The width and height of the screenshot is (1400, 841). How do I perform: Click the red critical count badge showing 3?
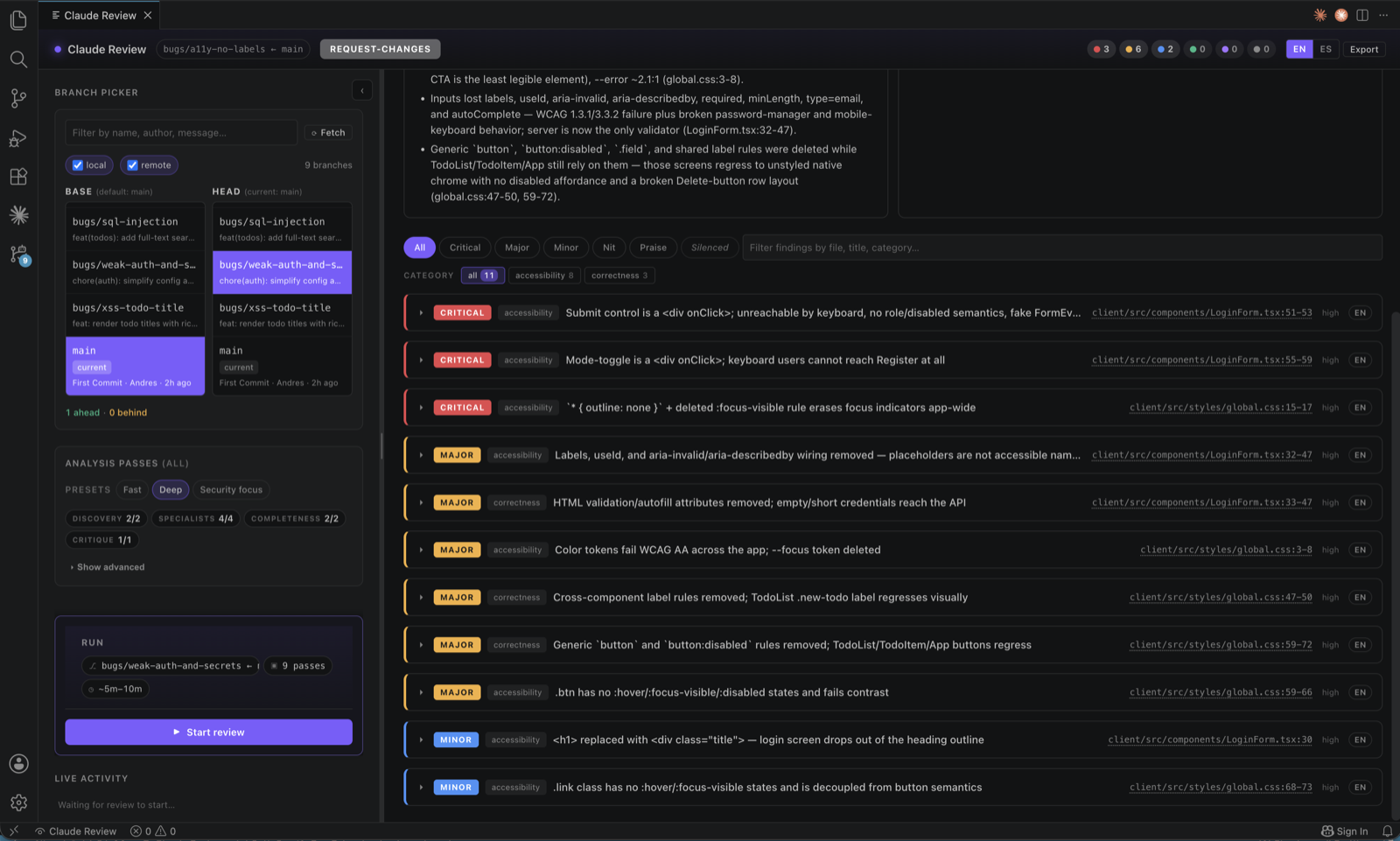point(1102,49)
